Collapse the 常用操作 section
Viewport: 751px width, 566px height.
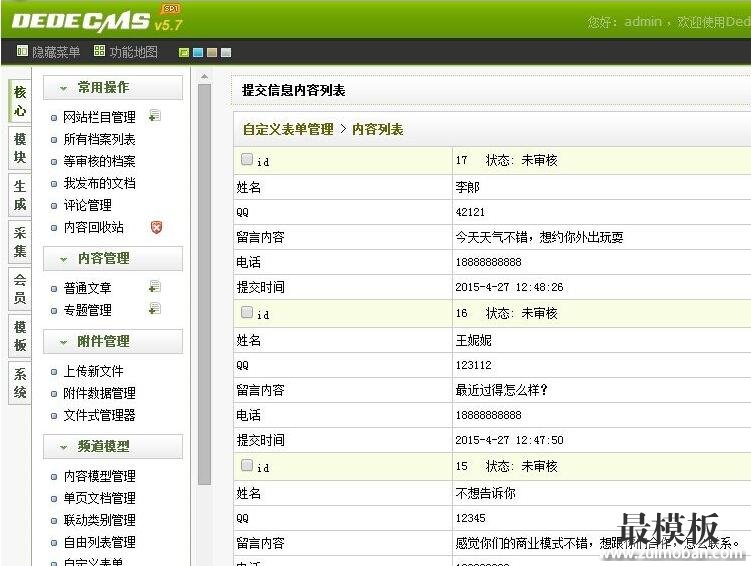point(64,88)
